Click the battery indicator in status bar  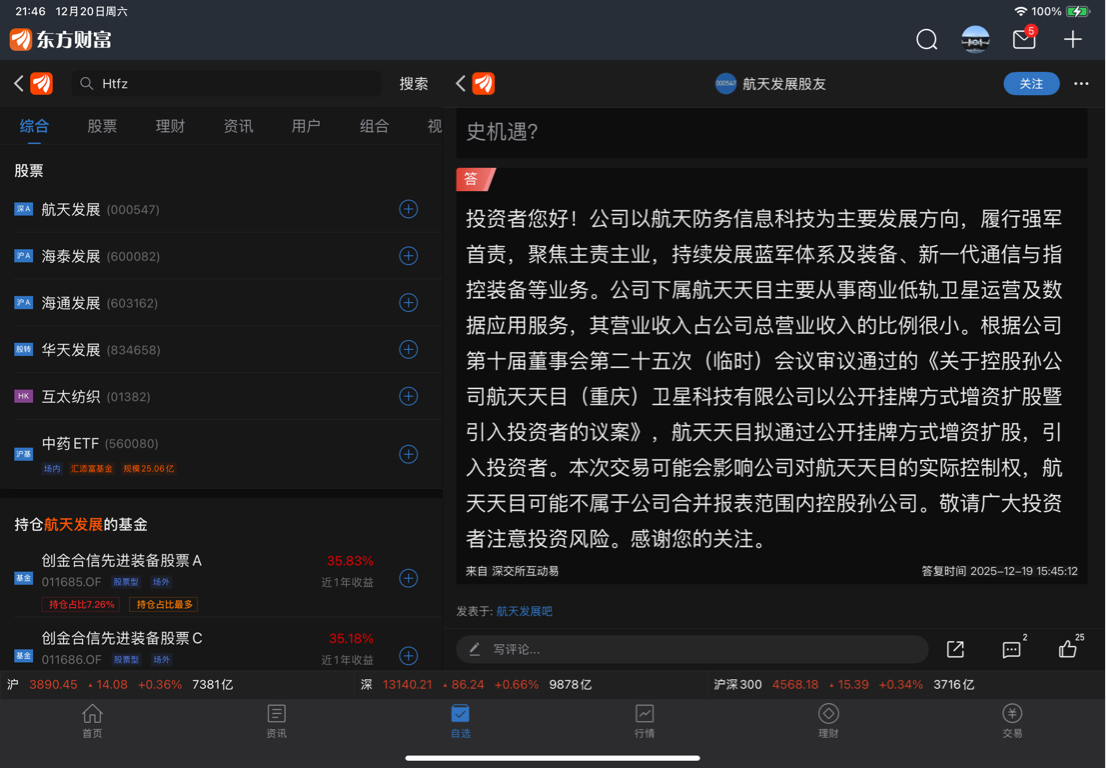[1078, 11]
